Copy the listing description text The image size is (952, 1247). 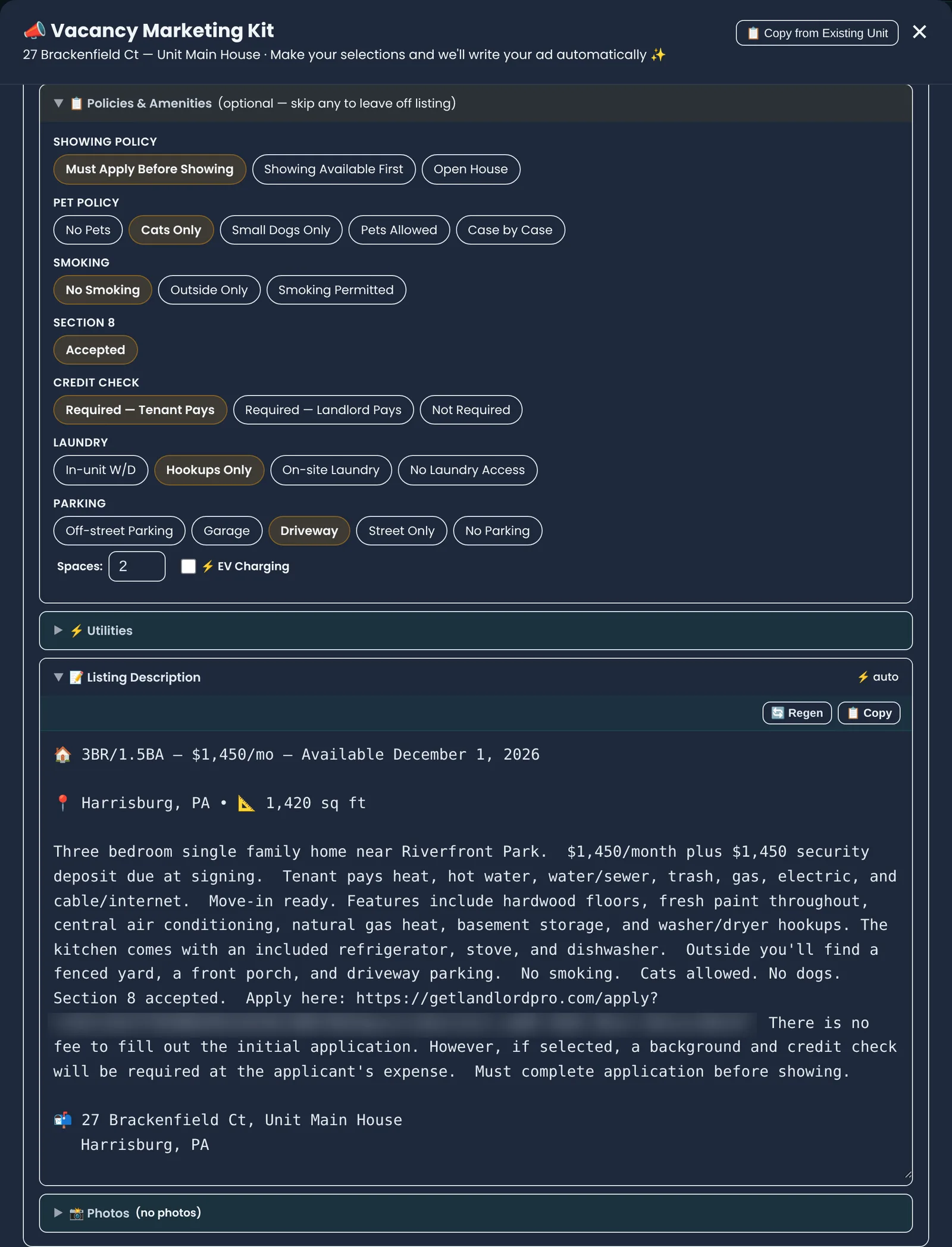point(869,713)
